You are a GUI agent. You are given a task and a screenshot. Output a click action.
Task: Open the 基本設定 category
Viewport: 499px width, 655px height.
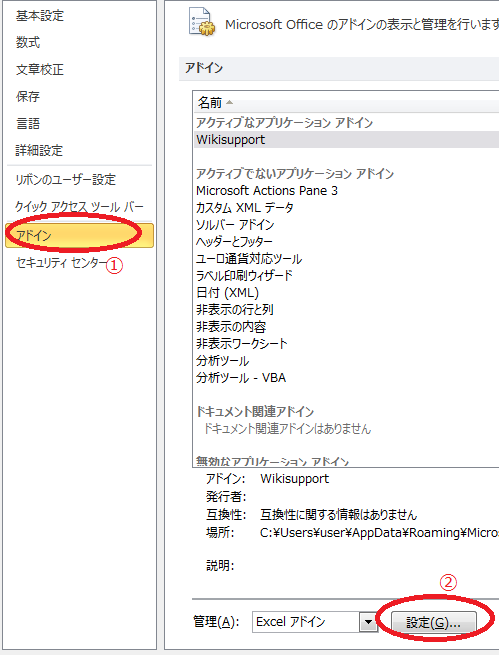(x=40, y=16)
